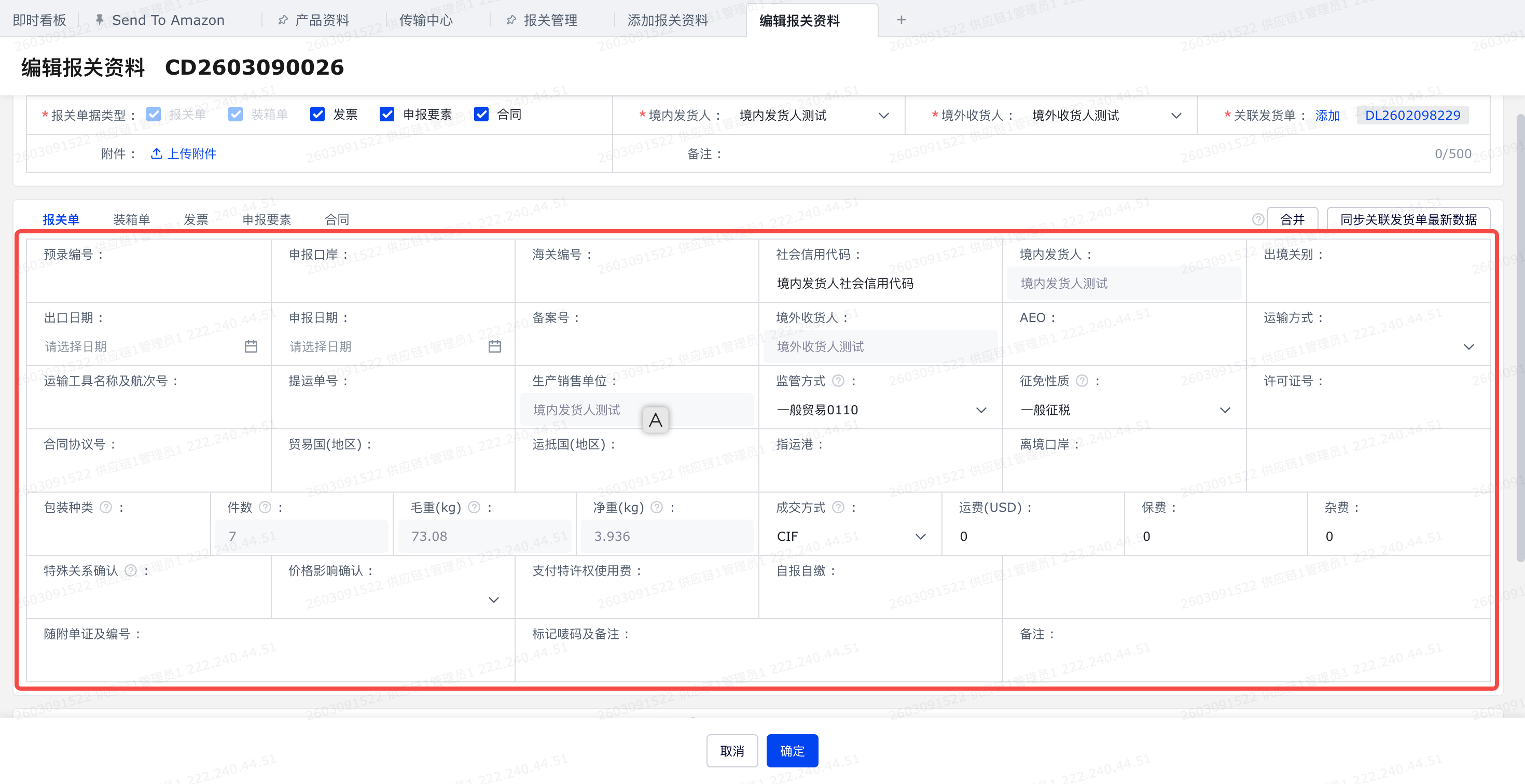Click the DL2602098229 linked shipment link
Viewport: 1525px width, 784px height.
click(1412, 116)
